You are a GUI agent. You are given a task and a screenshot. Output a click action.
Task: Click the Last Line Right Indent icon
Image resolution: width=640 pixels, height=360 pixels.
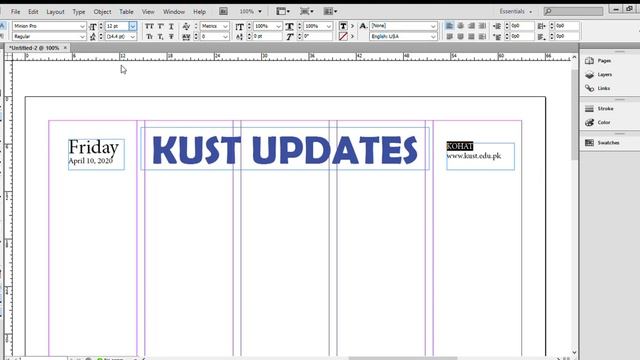click(542, 37)
